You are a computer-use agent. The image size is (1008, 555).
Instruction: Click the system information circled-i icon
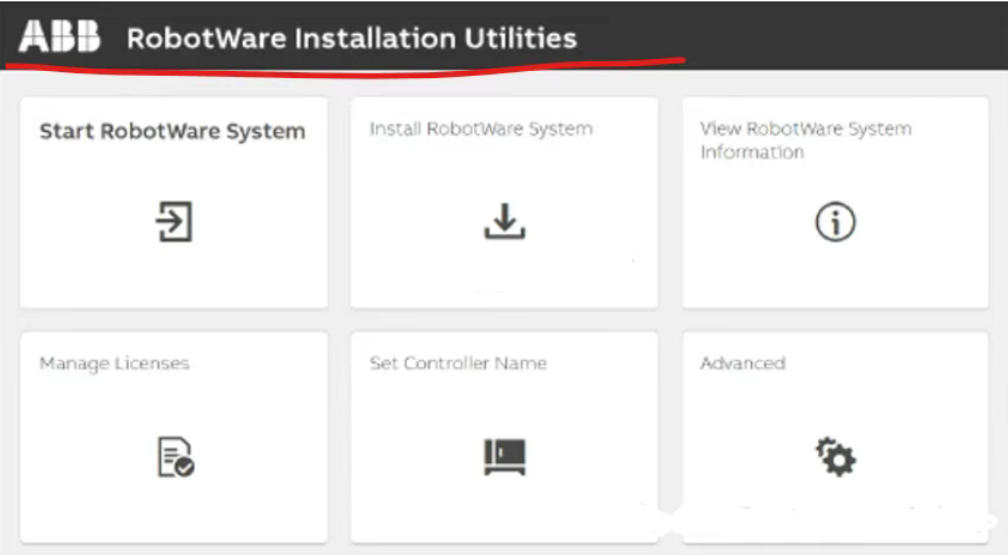(x=835, y=222)
